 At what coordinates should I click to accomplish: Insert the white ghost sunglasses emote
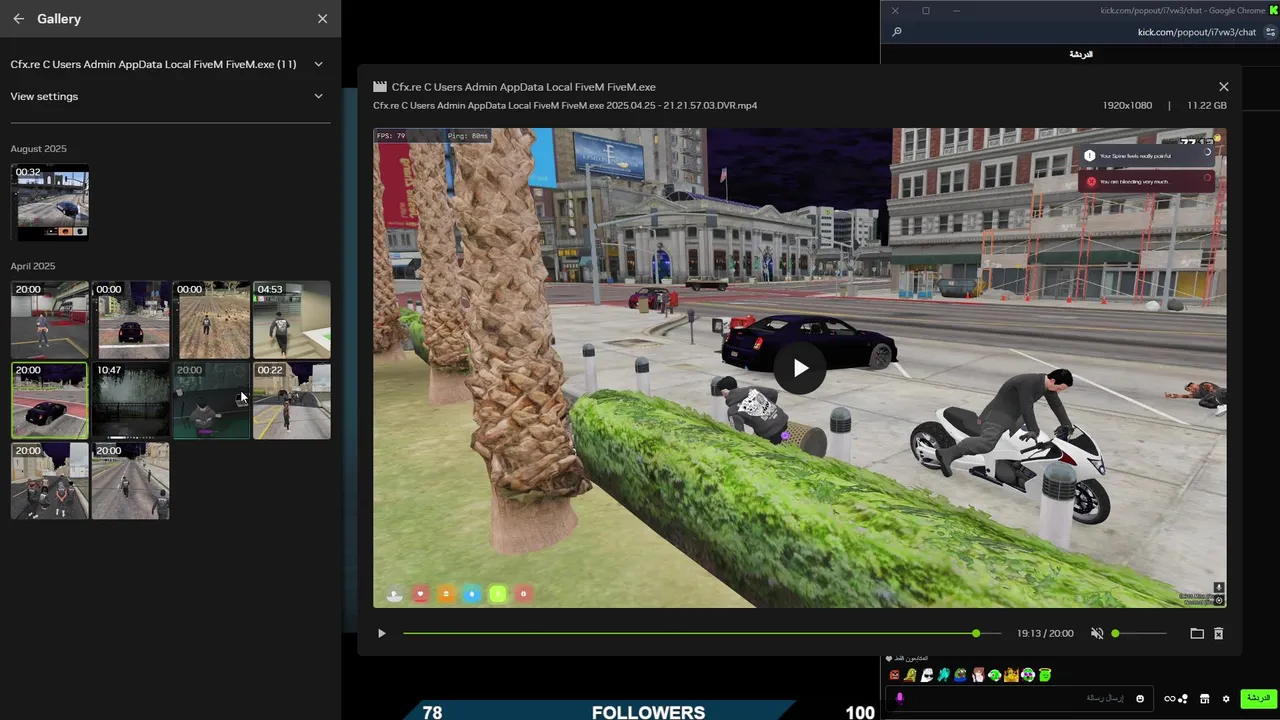[x=927, y=675]
